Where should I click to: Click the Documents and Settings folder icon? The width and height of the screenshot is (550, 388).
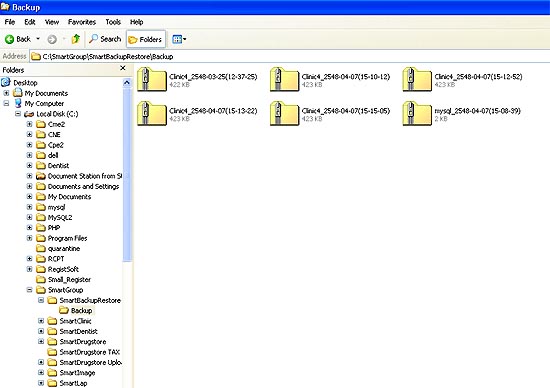41,186
